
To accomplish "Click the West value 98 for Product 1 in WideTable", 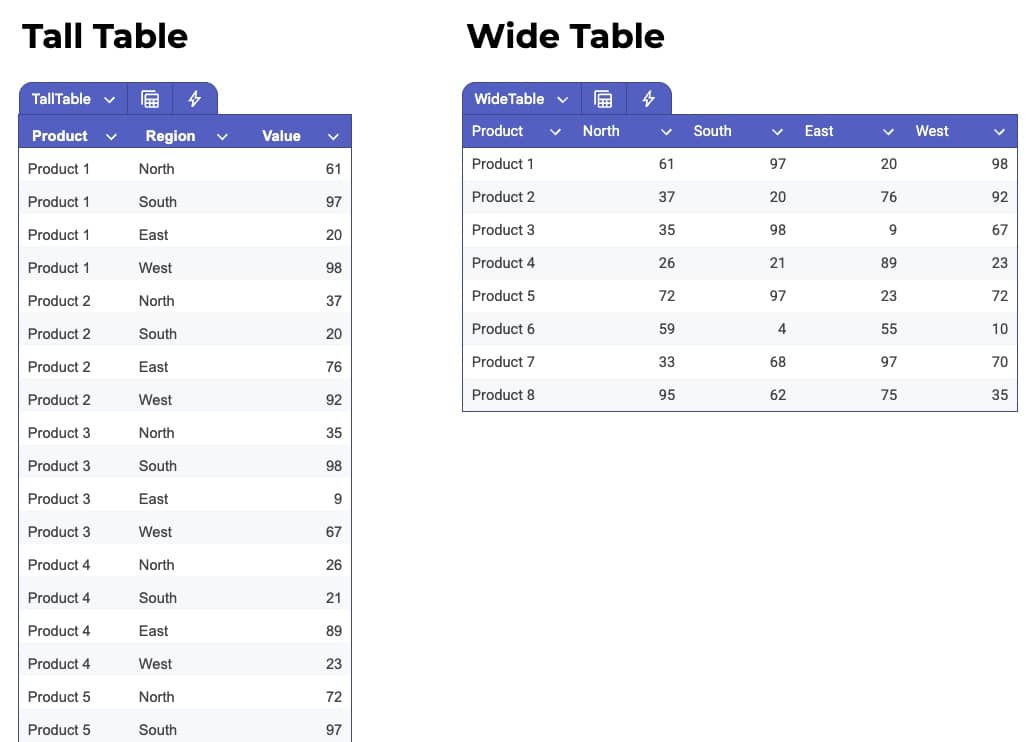I will click(999, 164).
